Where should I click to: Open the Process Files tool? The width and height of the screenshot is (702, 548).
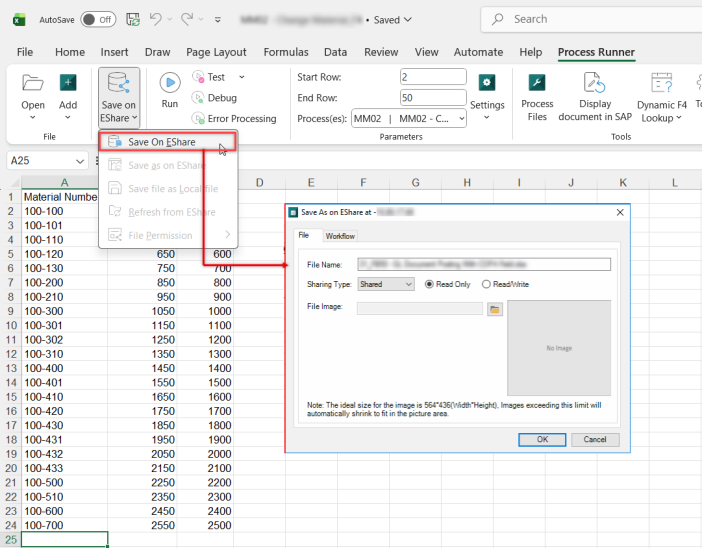[x=536, y=83]
